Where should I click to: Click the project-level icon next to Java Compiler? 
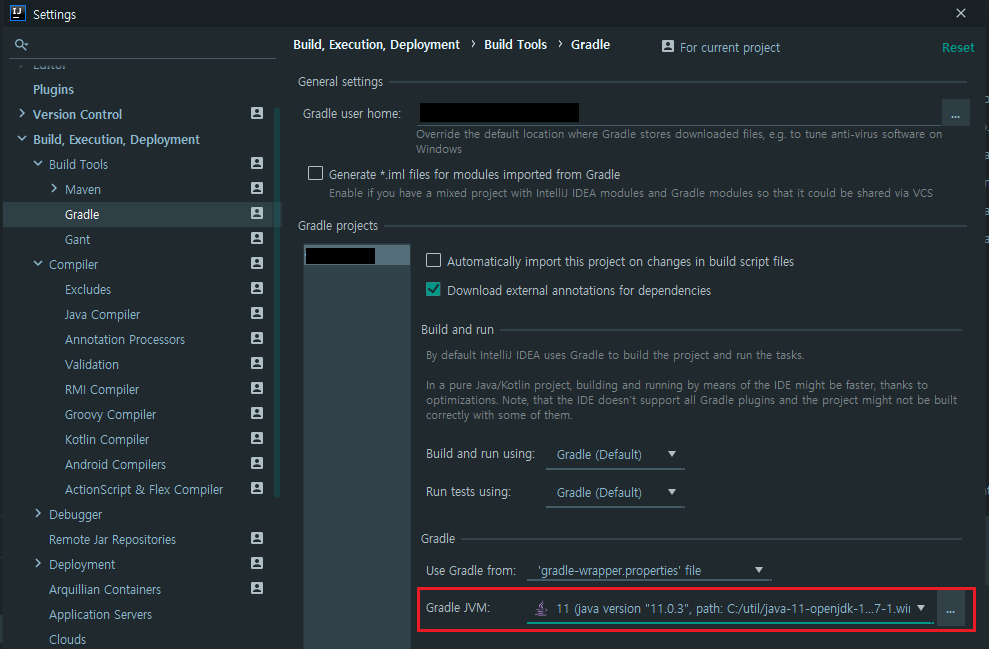coord(257,313)
